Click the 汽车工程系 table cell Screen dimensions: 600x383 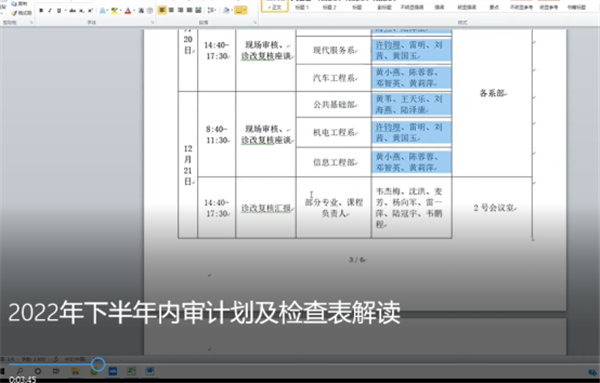334,78
